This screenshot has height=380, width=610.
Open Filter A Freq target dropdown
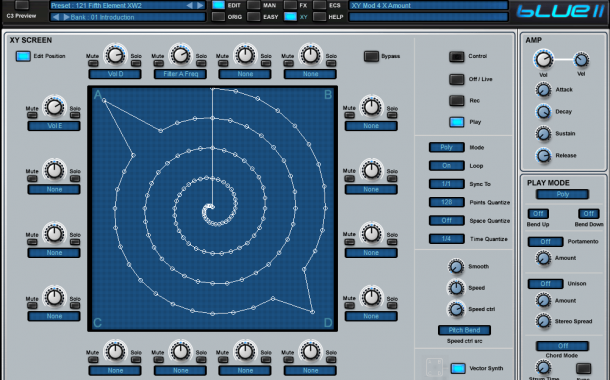181,74
